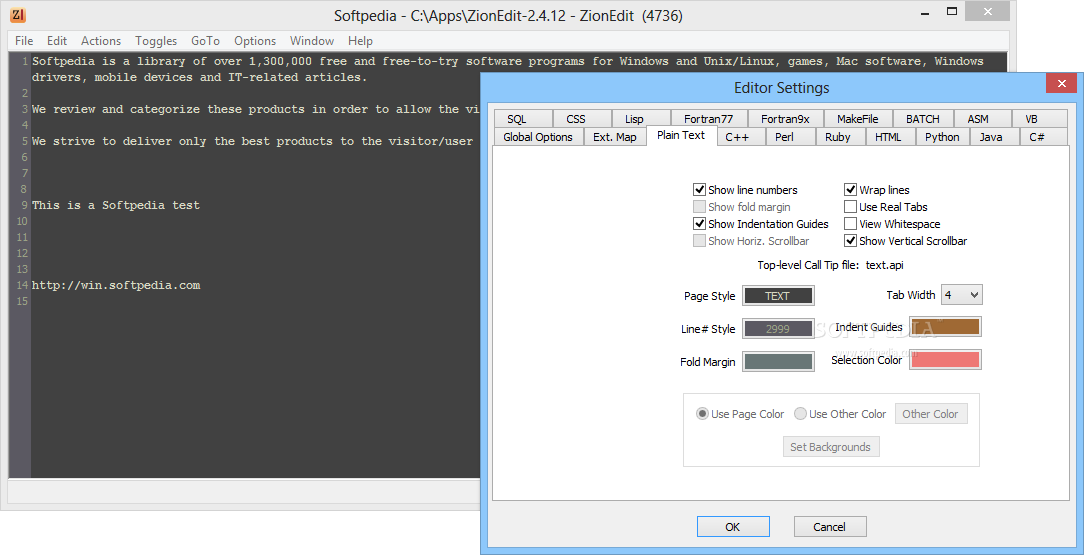Click the Indent Guides brown swatch
The height and width of the screenshot is (555, 1084).
(x=945, y=327)
